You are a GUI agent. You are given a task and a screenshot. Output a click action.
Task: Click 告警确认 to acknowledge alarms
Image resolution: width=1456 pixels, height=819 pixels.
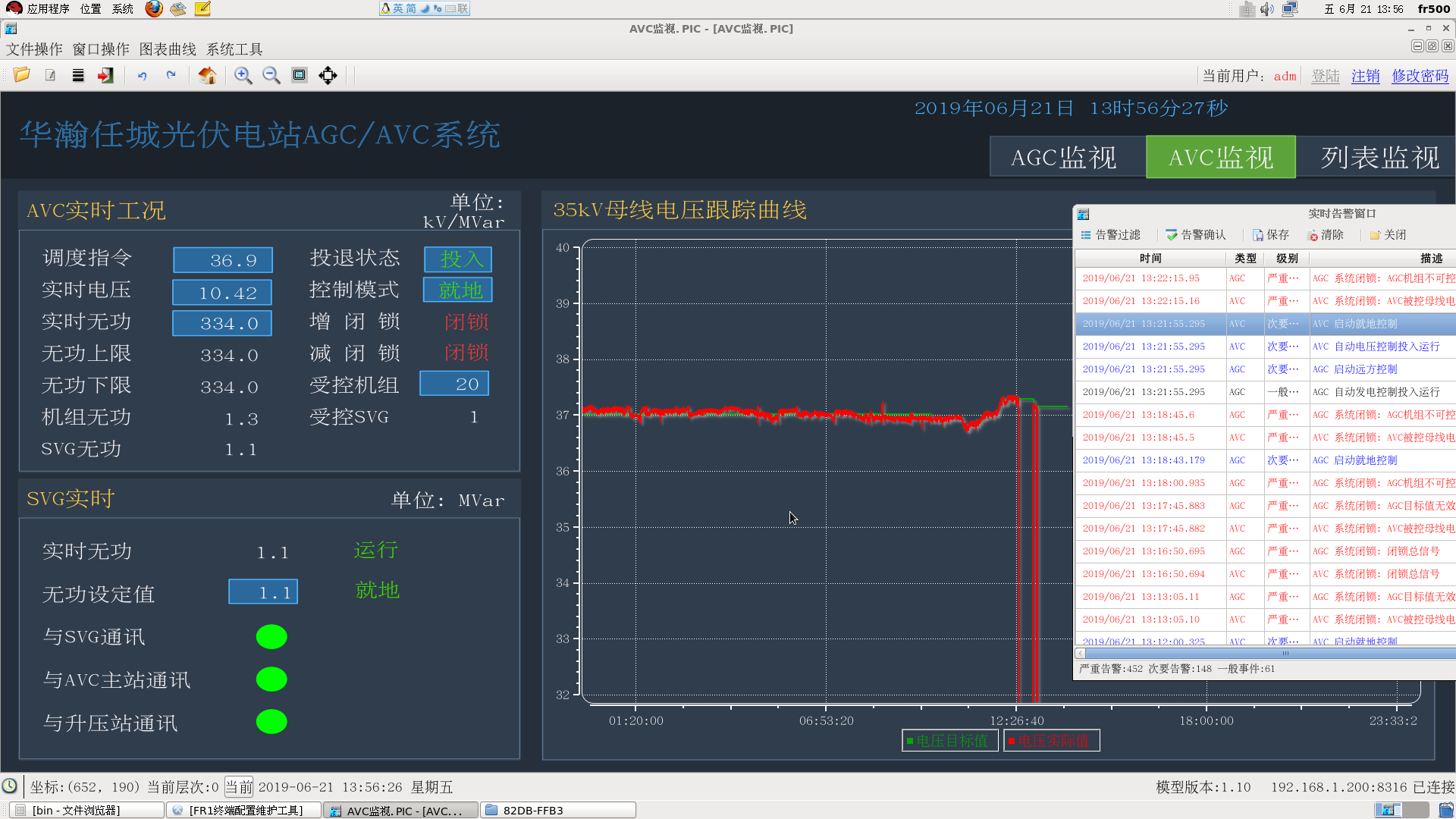(x=1196, y=235)
